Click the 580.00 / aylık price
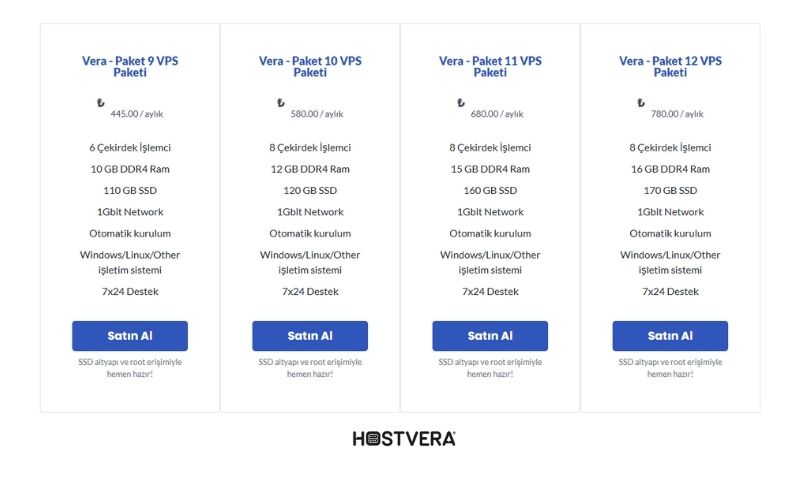The image size is (800, 500). click(317, 114)
